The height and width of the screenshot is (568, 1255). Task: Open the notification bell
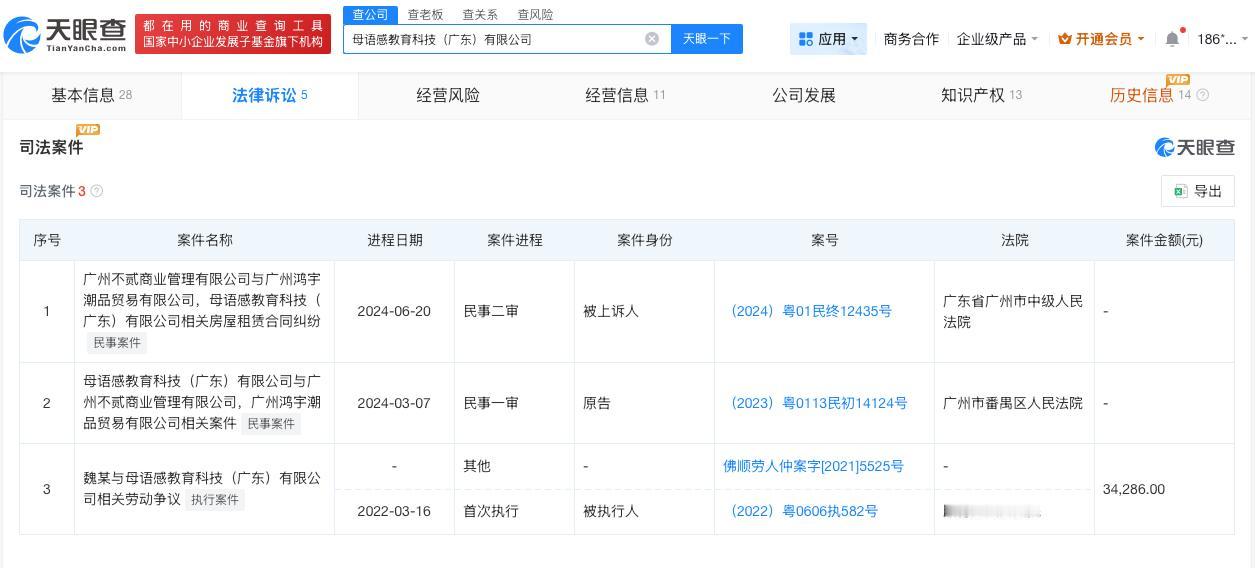tap(1172, 39)
